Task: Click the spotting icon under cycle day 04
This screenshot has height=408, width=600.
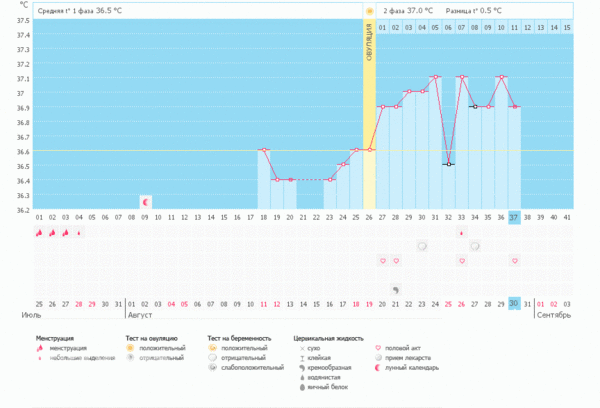Action: coord(79,232)
